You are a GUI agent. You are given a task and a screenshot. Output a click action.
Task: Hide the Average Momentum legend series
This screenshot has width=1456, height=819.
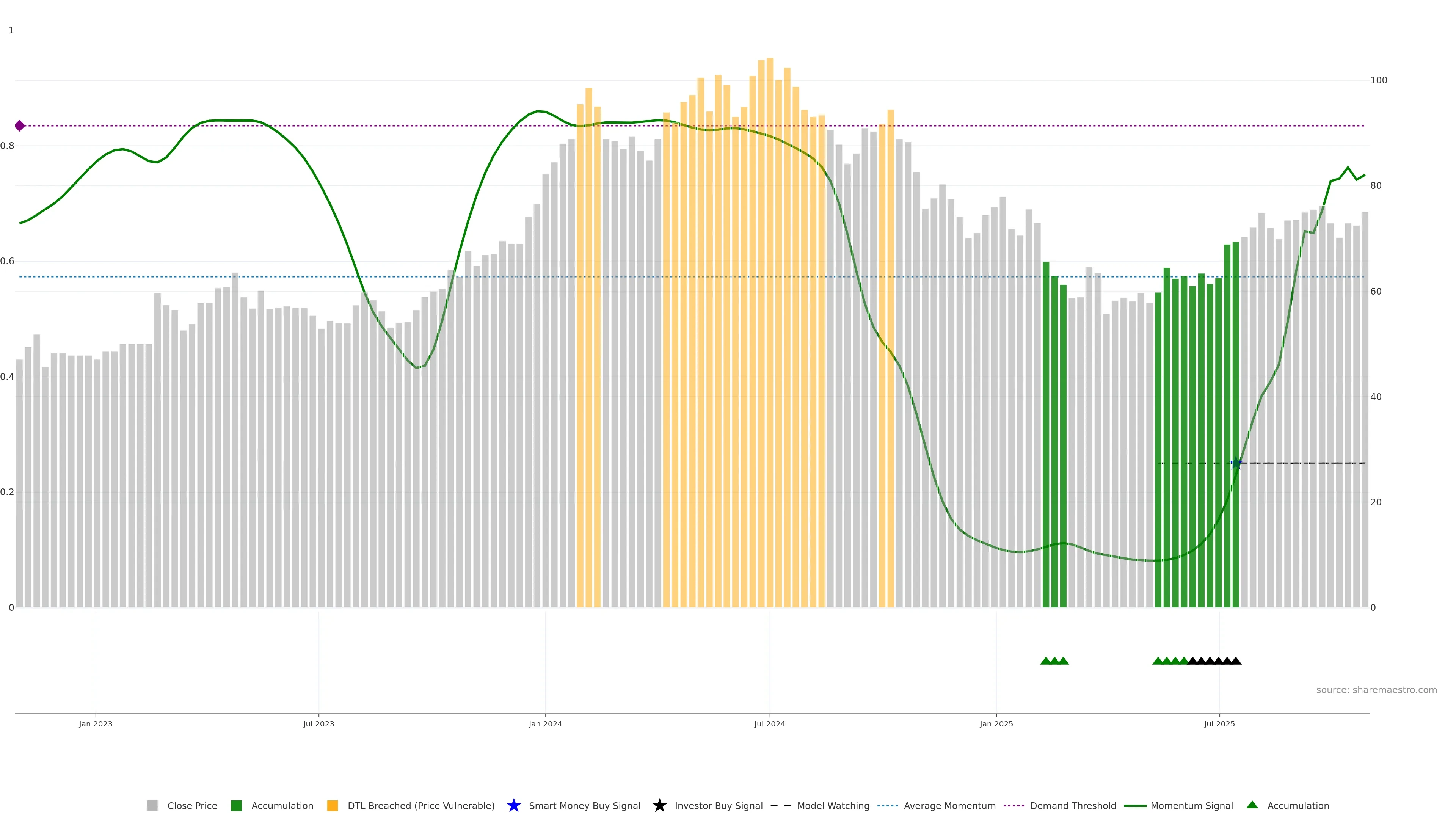949,806
